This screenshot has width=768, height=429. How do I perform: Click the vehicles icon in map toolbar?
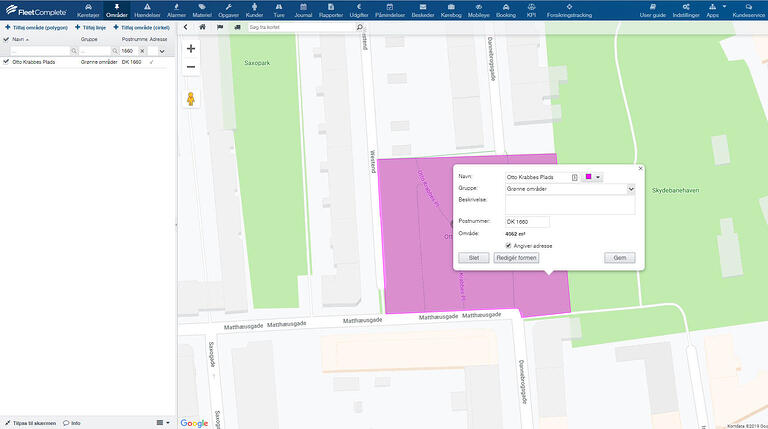[x=237, y=27]
